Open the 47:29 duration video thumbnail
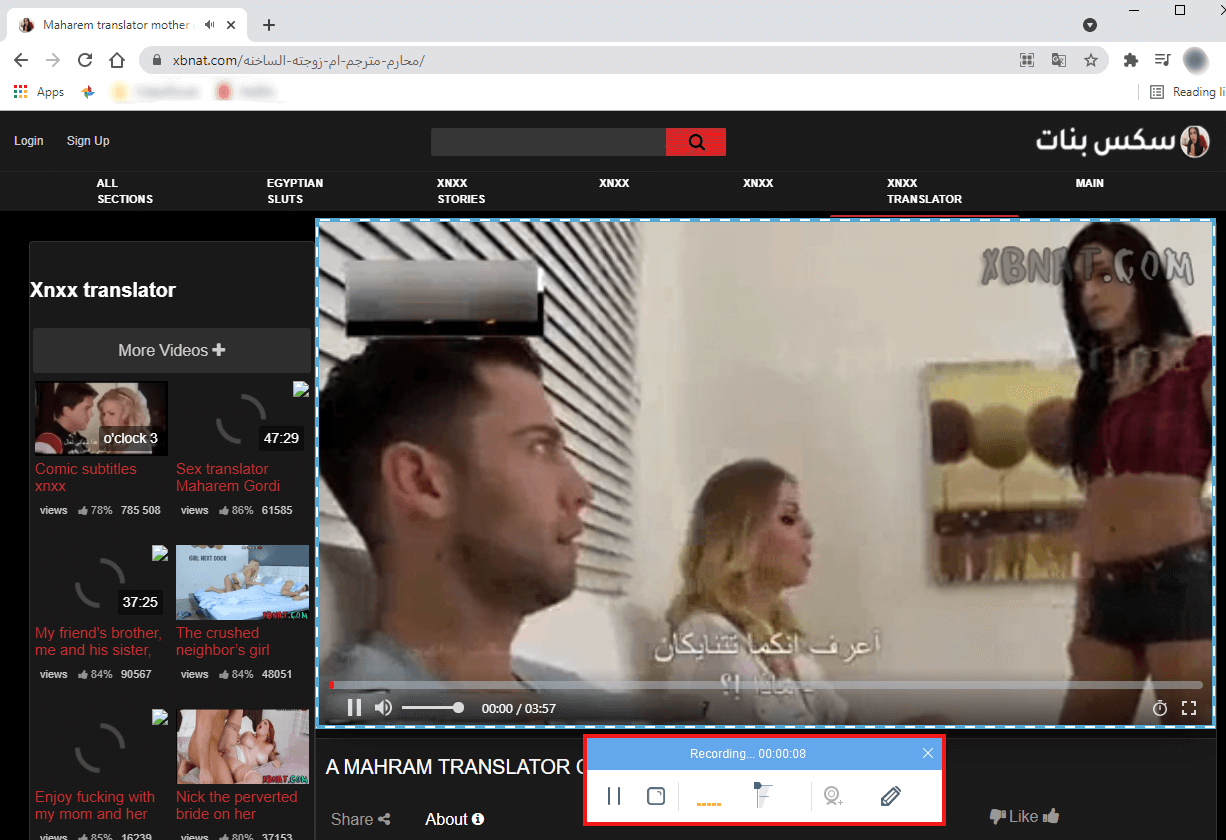This screenshot has width=1226, height=840. pyautogui.click(x=242, y=418)
